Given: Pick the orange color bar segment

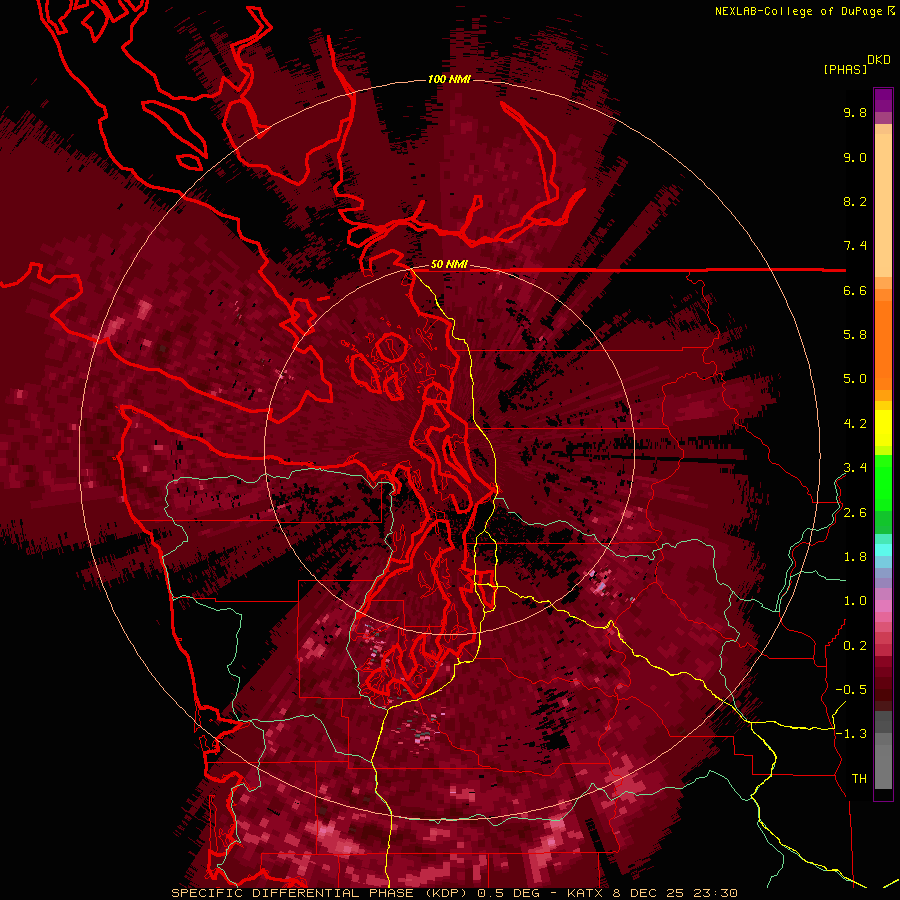Looking at the screenshot, I should 883,346.
